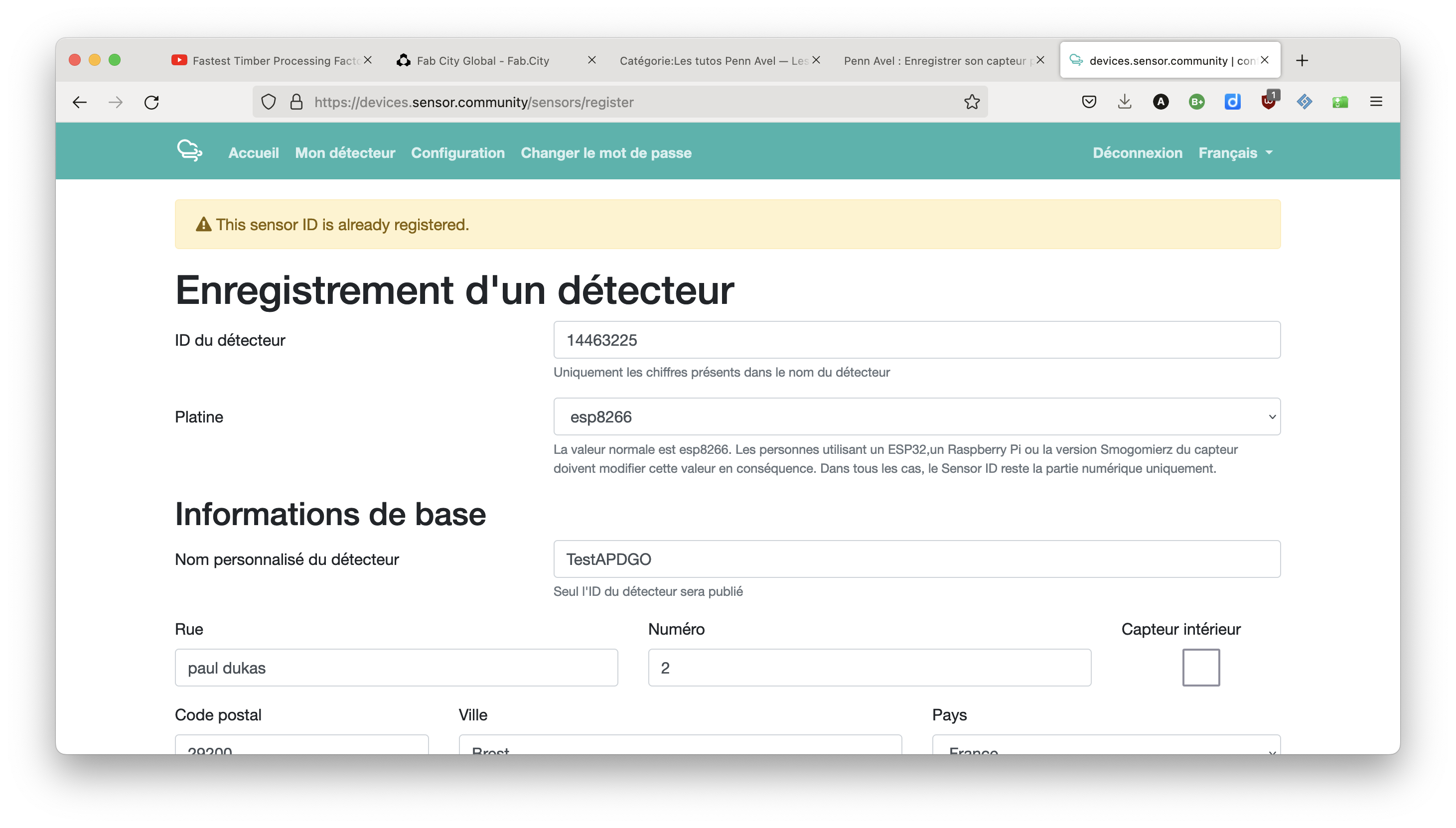This screenshot has width=1456, height=828.
Task: Toggle the Capteur intérieur checkbox
Action: [1201, 667]
